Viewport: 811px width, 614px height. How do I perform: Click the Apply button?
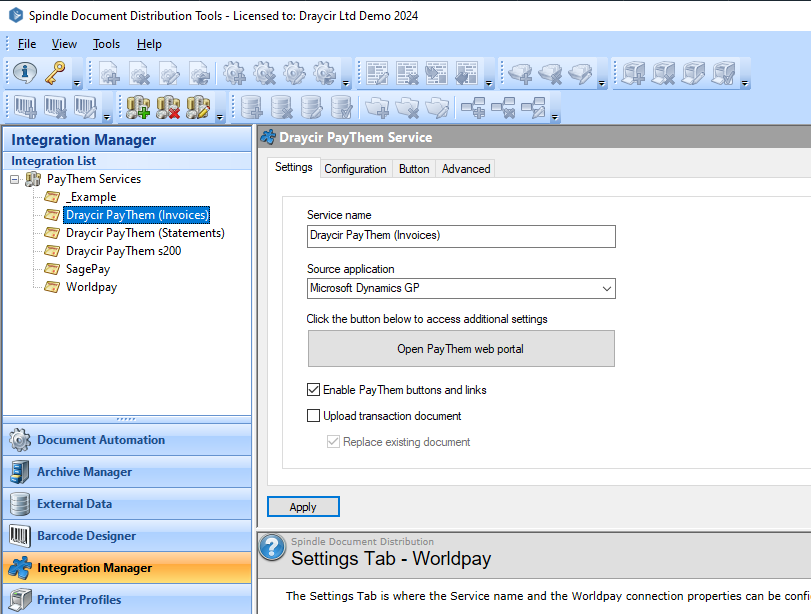303,507
